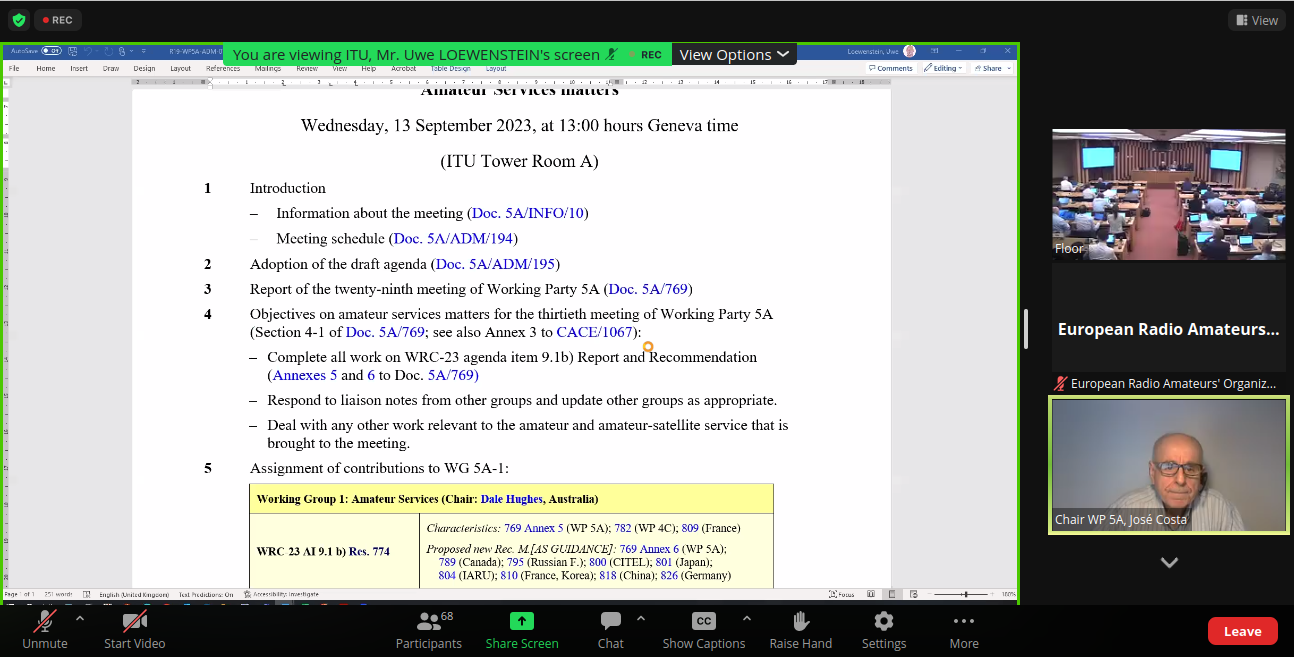The image size is (1294, 657).
Task: Expand caption options arrow beside Show Captions
Action: [x=747, y=619]
